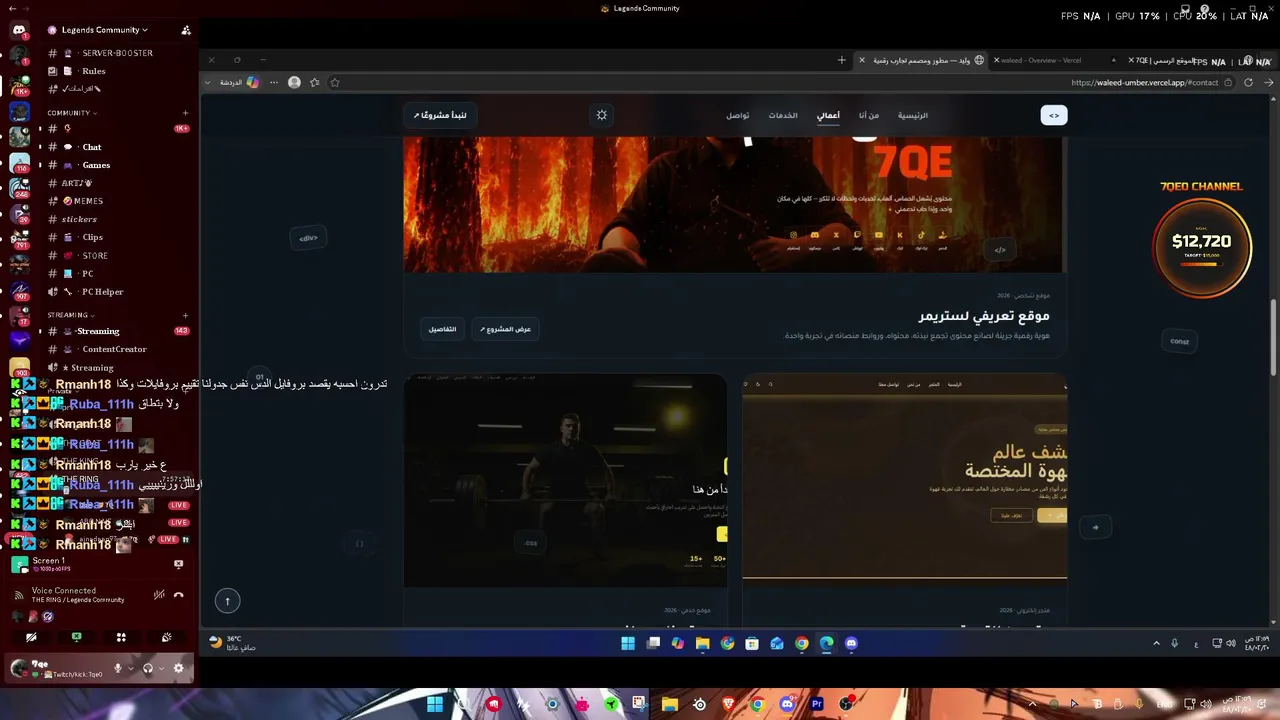This screenshot has width=1280, height=720.
Task: Open the invite people icon beside Legends Community
Action: point(186,30)
